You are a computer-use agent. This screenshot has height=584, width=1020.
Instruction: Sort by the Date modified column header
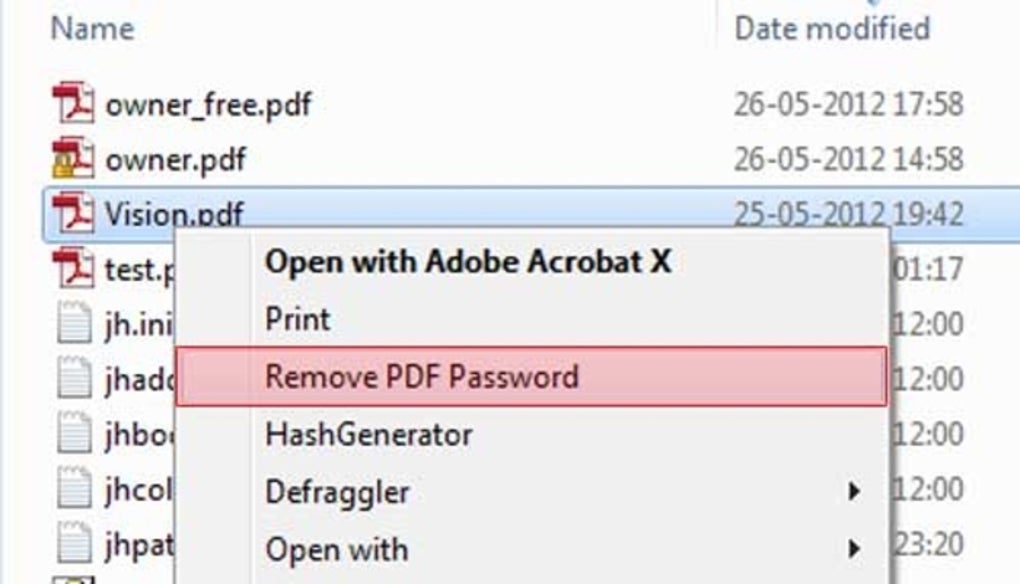click(832, 28)
